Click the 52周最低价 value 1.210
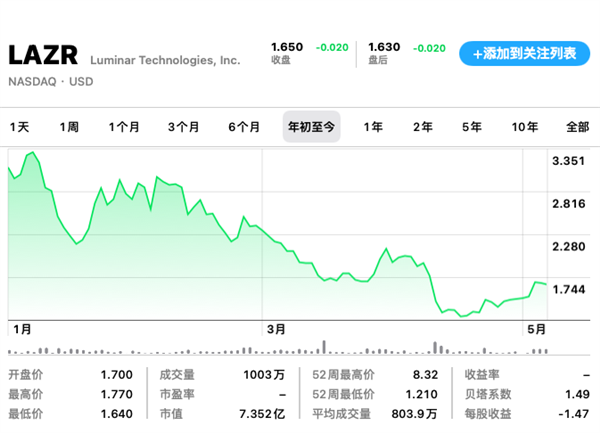This screenshot has width=600, height=433. [x=422, y=394]
